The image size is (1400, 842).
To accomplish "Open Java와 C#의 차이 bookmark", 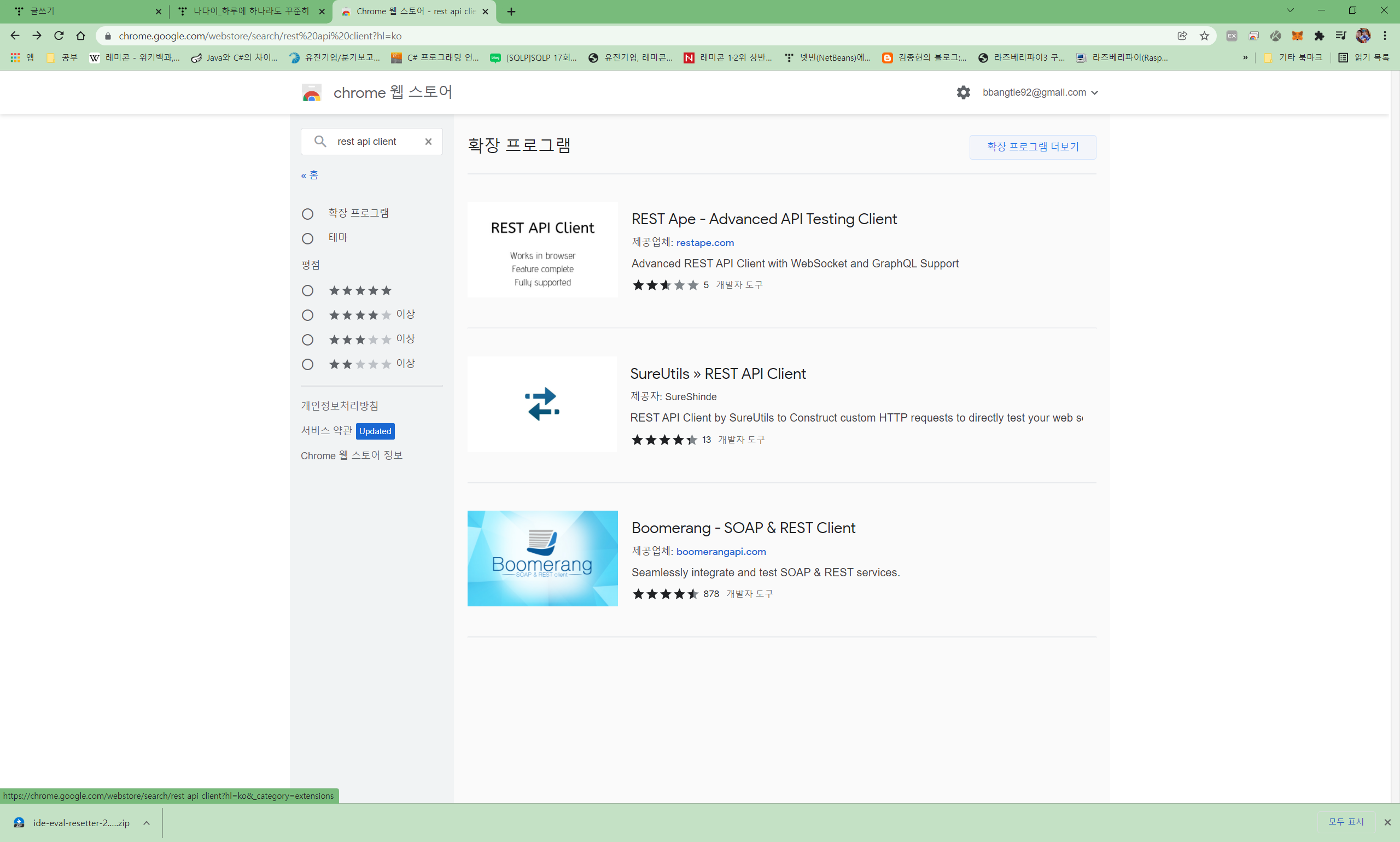I will 235,57.
